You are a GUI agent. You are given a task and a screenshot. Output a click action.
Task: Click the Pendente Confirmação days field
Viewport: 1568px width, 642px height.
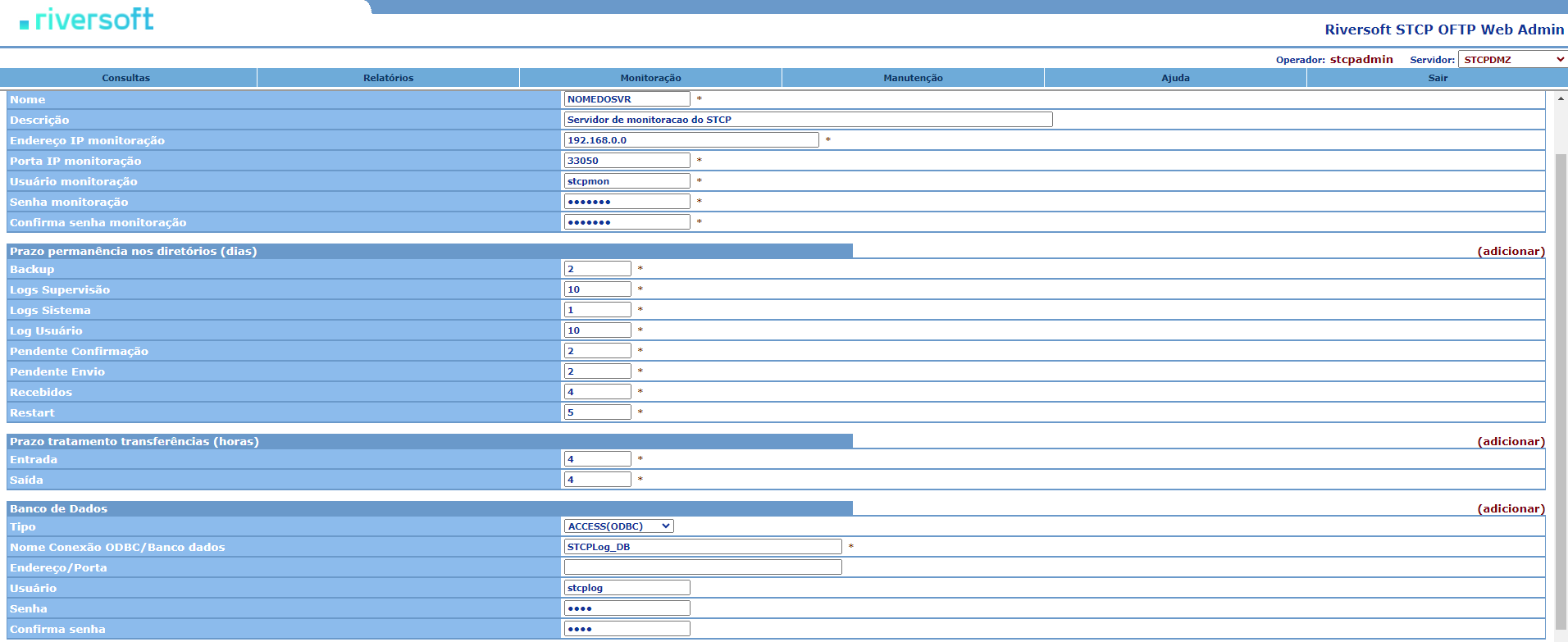click(x=598, y=351)
